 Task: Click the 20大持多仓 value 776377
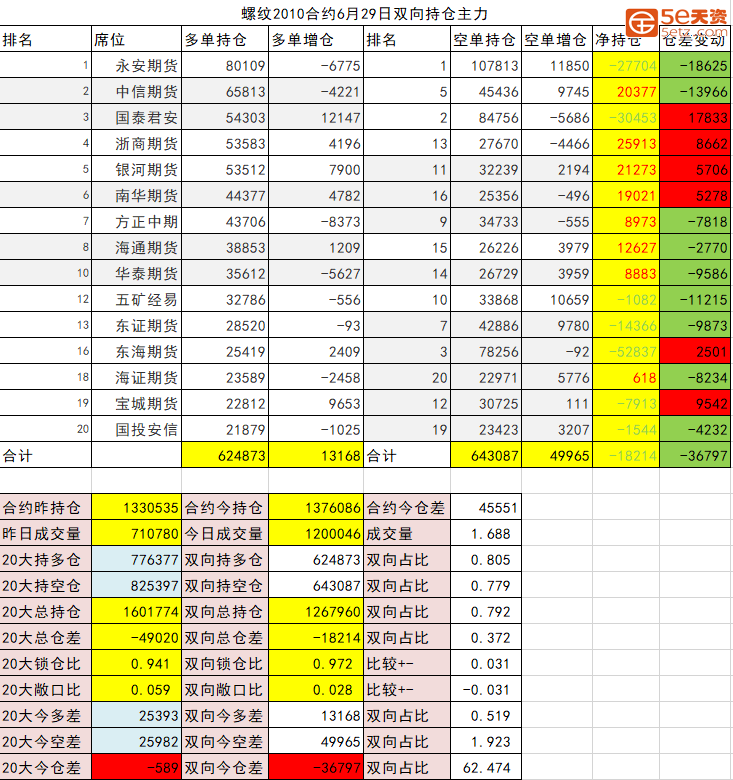pyautogui.click(x=136, y=559)
